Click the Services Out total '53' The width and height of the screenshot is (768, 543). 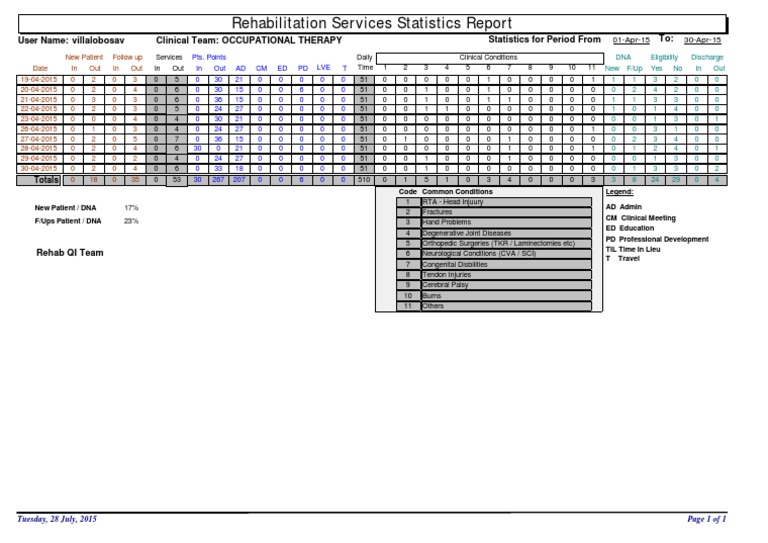point(177,180)
